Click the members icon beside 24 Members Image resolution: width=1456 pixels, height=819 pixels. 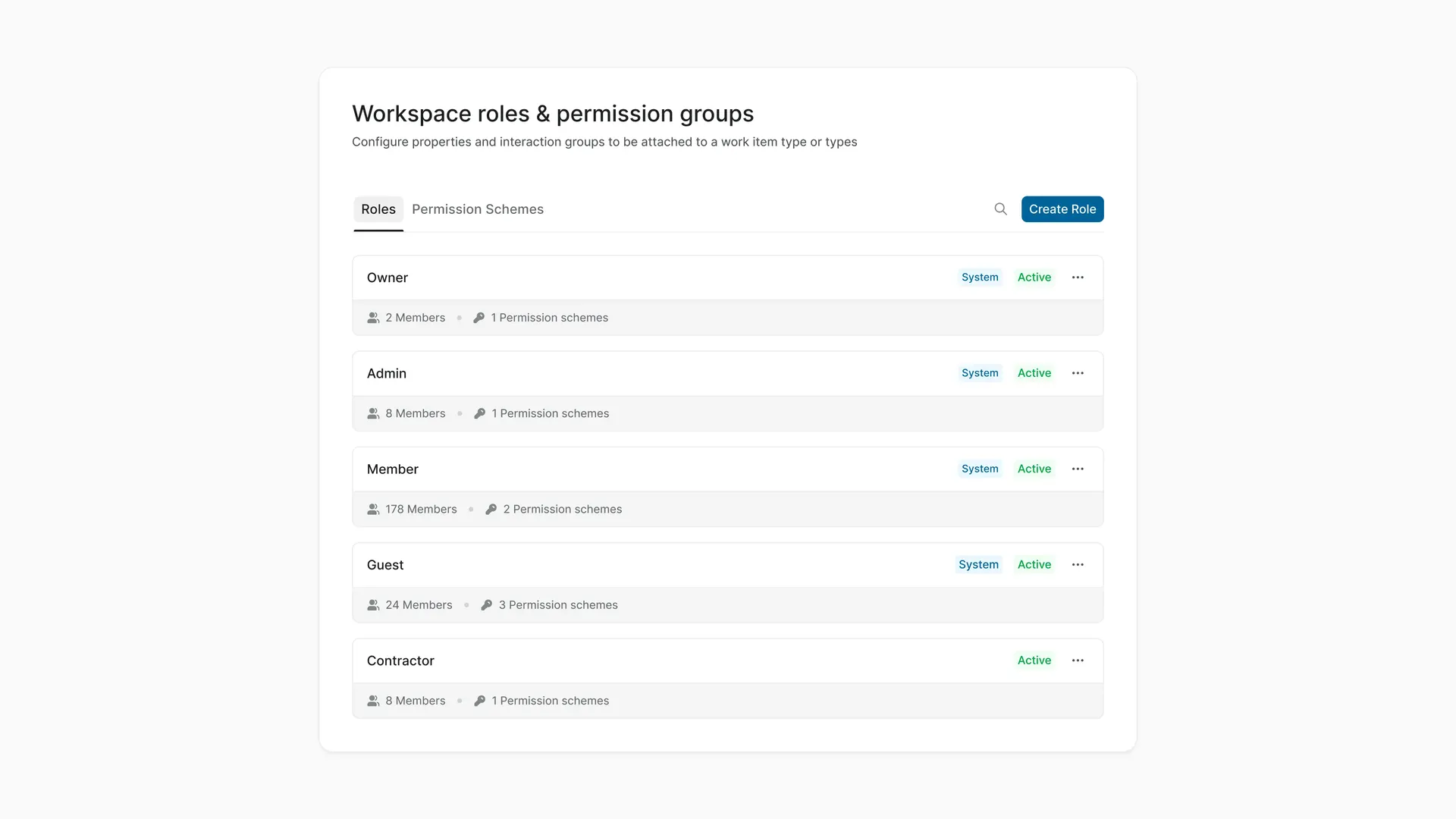(x=373, y=605)
